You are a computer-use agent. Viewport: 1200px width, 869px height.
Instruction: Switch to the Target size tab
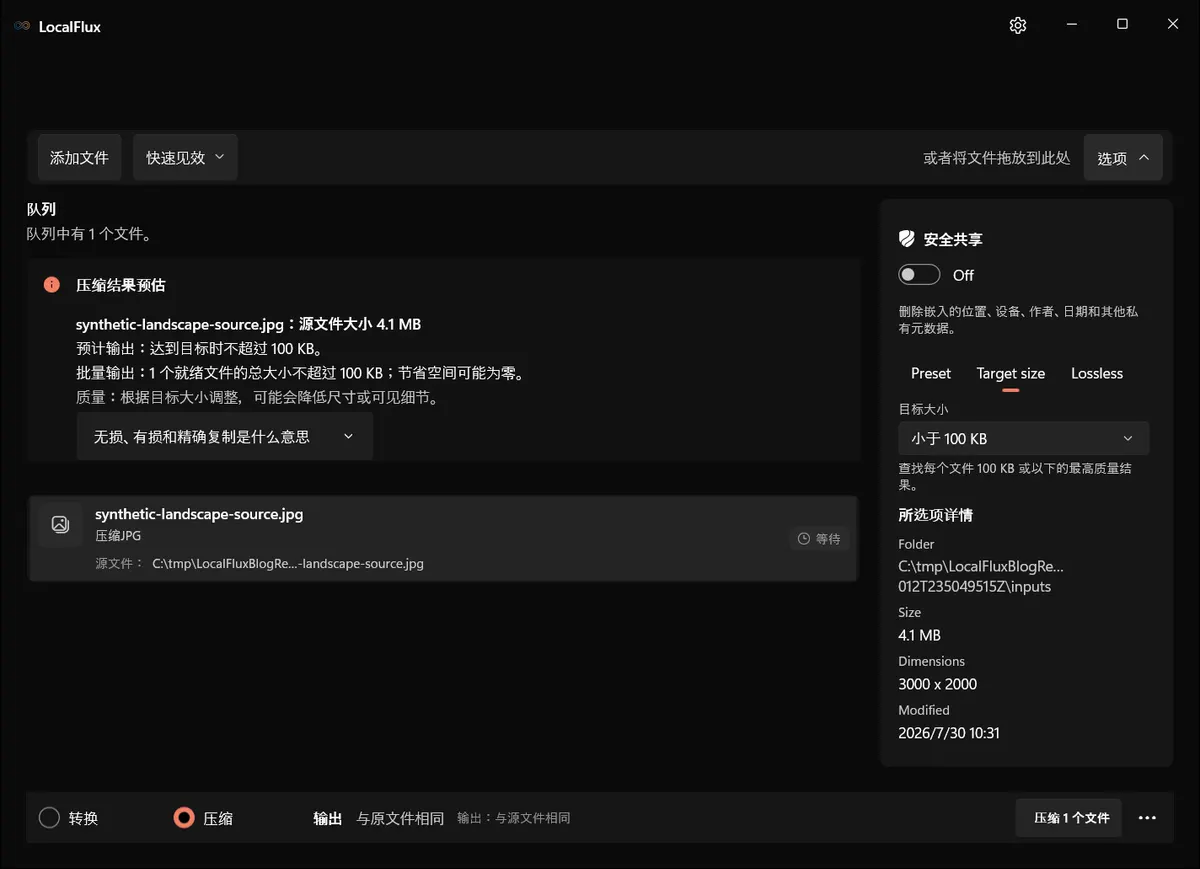click(1011, 373)
